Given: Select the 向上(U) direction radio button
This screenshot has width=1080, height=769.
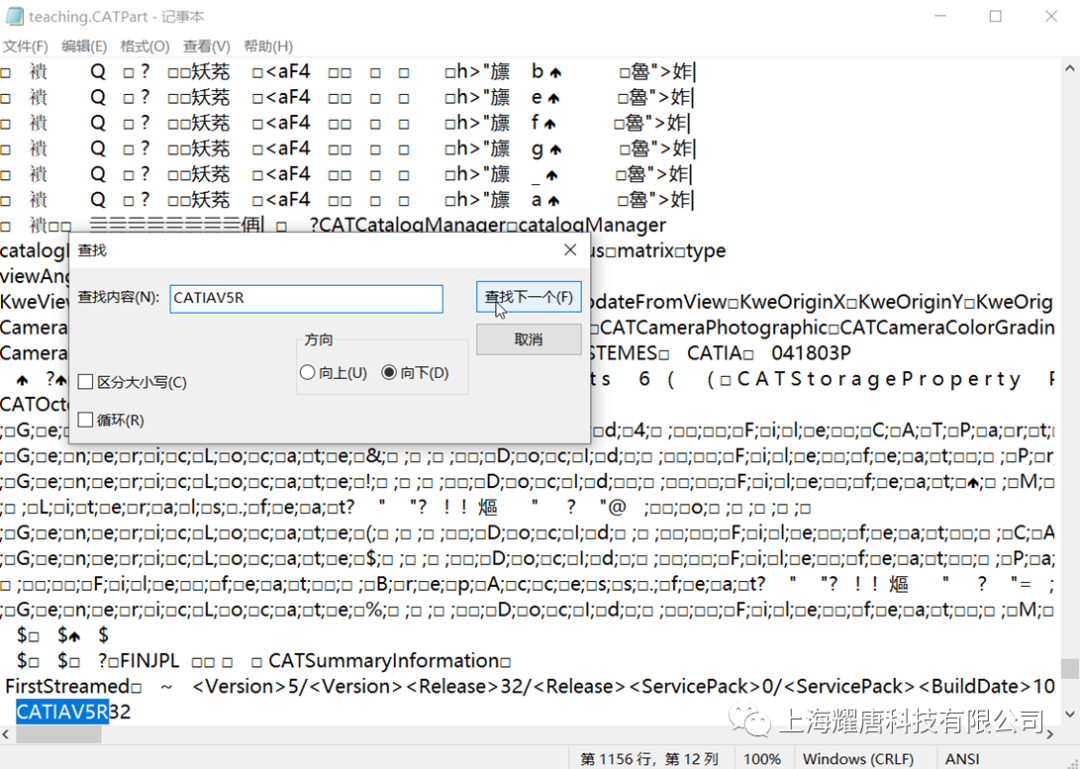Looking at the screenshot, I should [x=307, y=373].
